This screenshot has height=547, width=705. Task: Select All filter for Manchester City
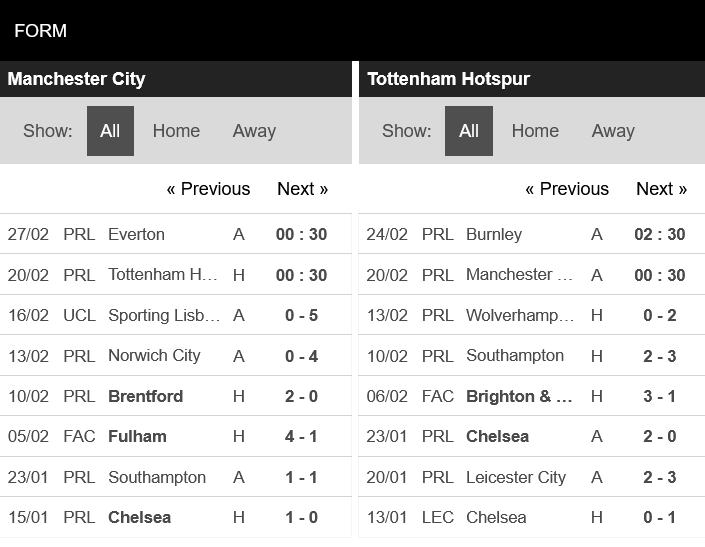tap(110, 131)
